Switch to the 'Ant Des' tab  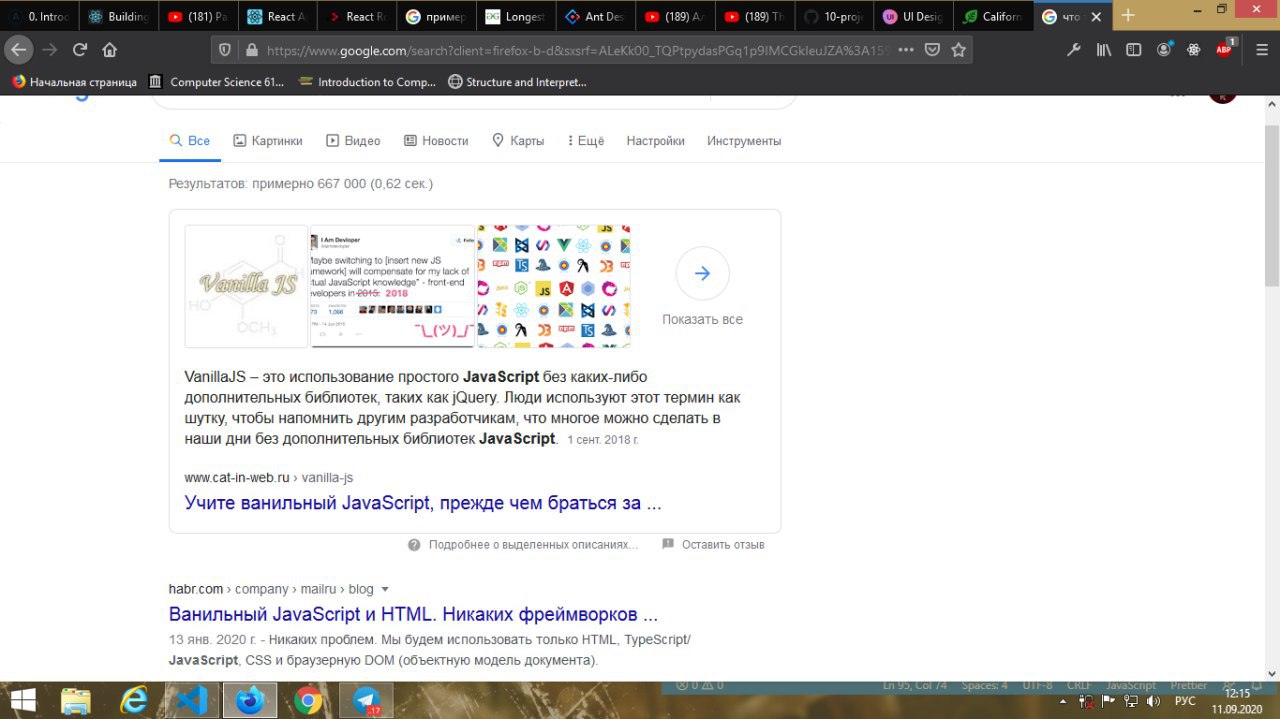pos(595,16)
